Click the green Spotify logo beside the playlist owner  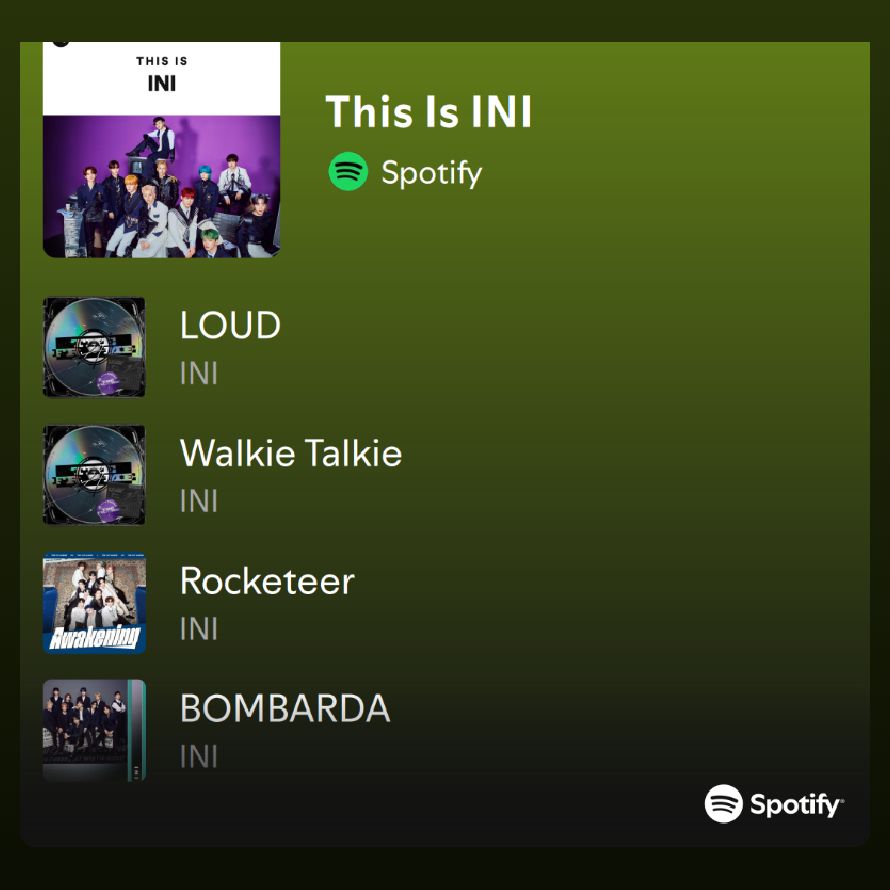pos(348,171)
